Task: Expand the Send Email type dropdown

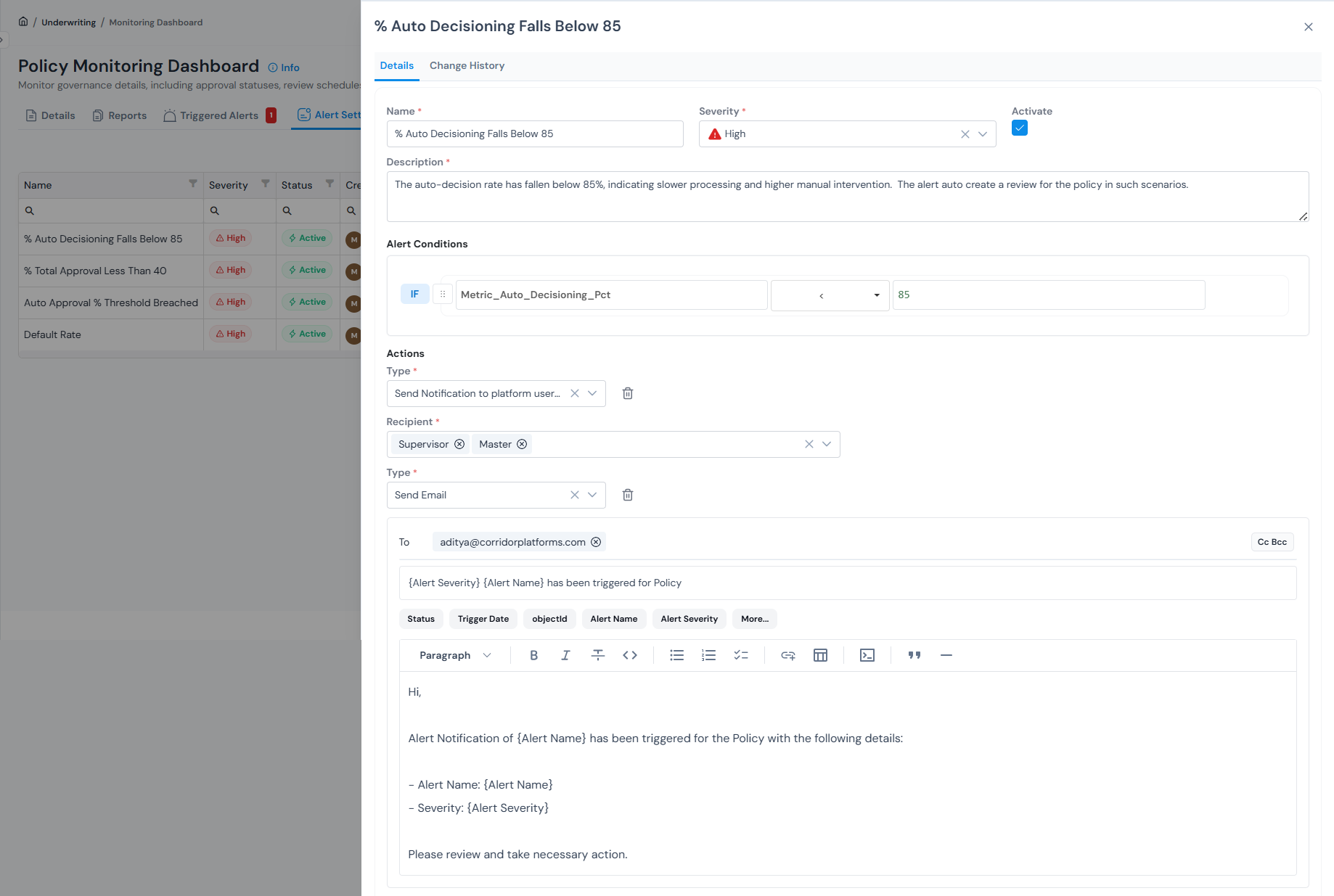Action: 592,495
